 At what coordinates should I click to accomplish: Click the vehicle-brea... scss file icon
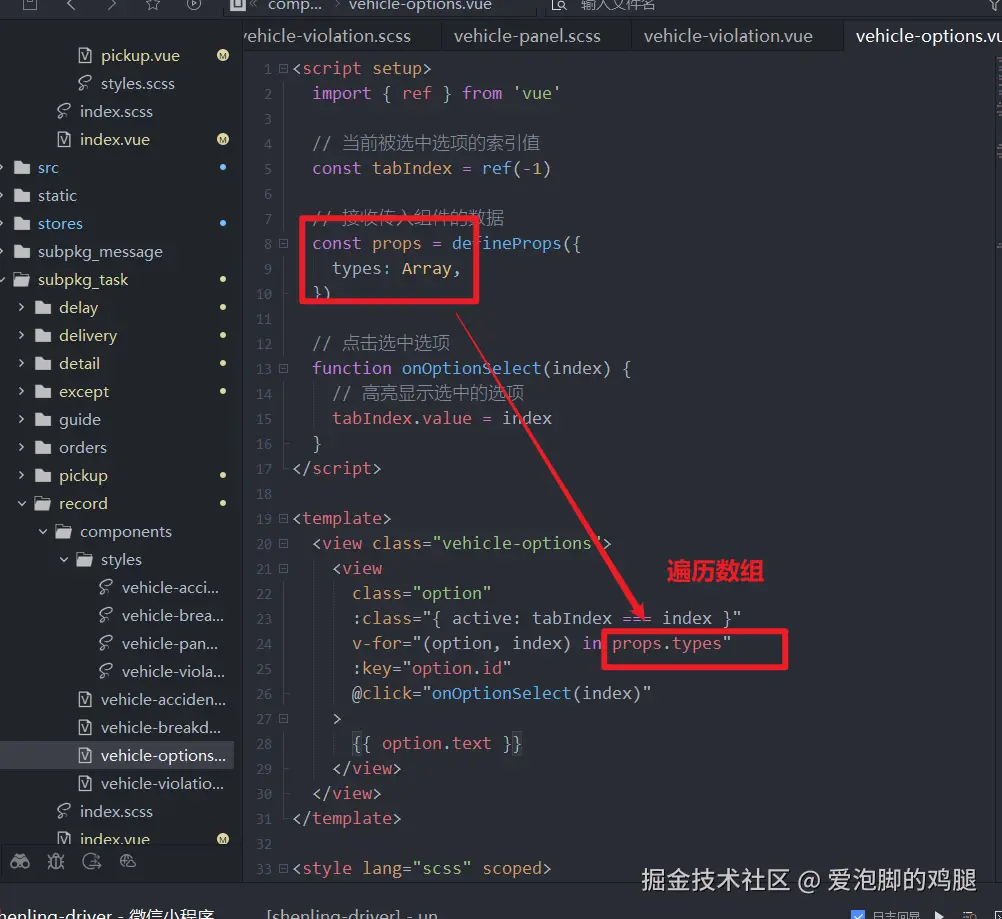(x=105, y=615)
